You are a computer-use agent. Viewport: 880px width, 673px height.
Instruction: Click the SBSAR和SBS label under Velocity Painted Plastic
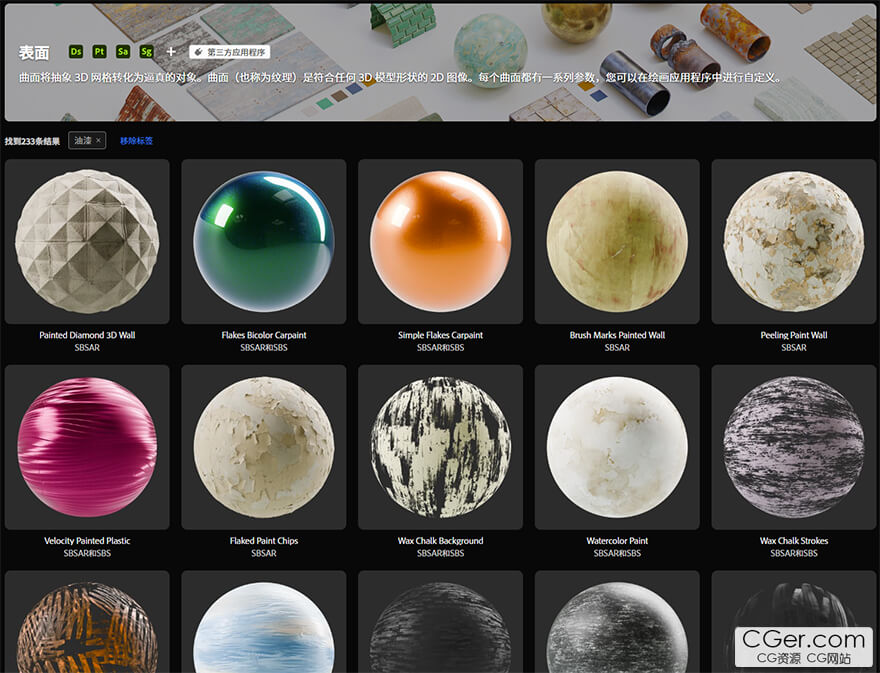pyautogui.click(x=87, y=553)
